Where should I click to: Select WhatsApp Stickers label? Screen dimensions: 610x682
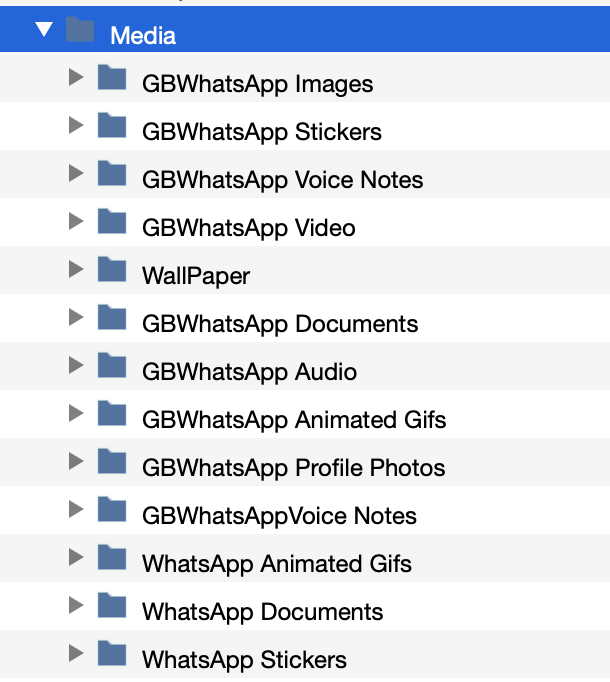coord(244,659)
